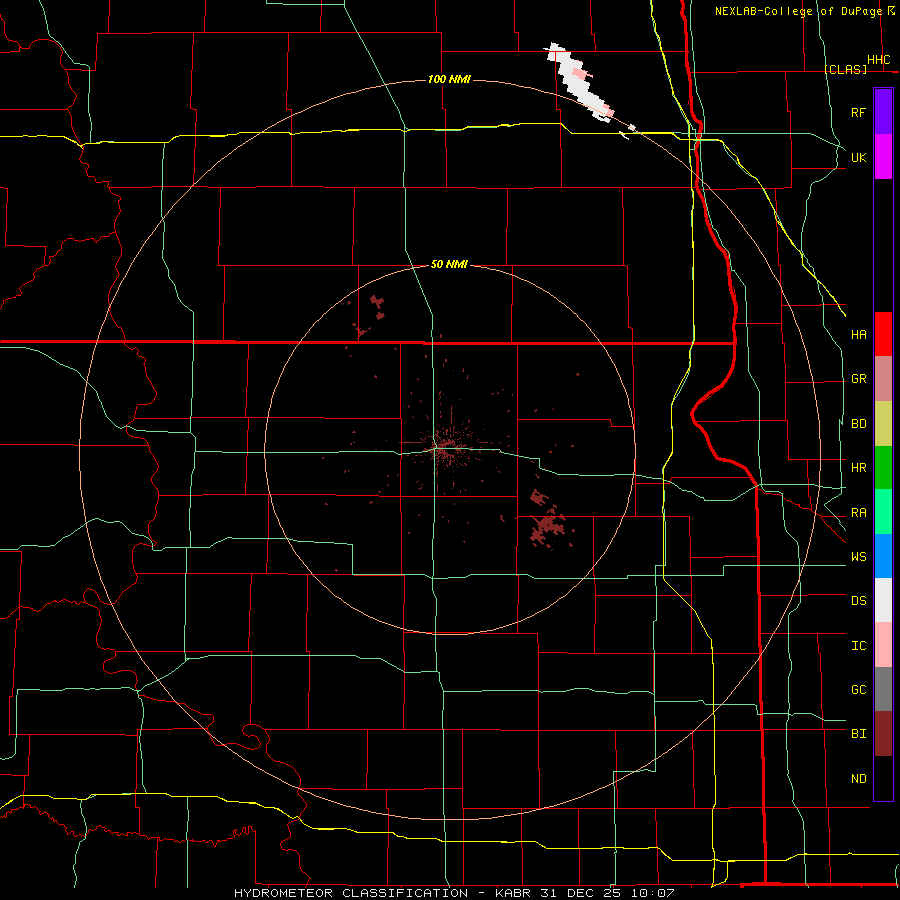Click the BD legend label
This screenshot has height=900, width=900.
point(859,424)
